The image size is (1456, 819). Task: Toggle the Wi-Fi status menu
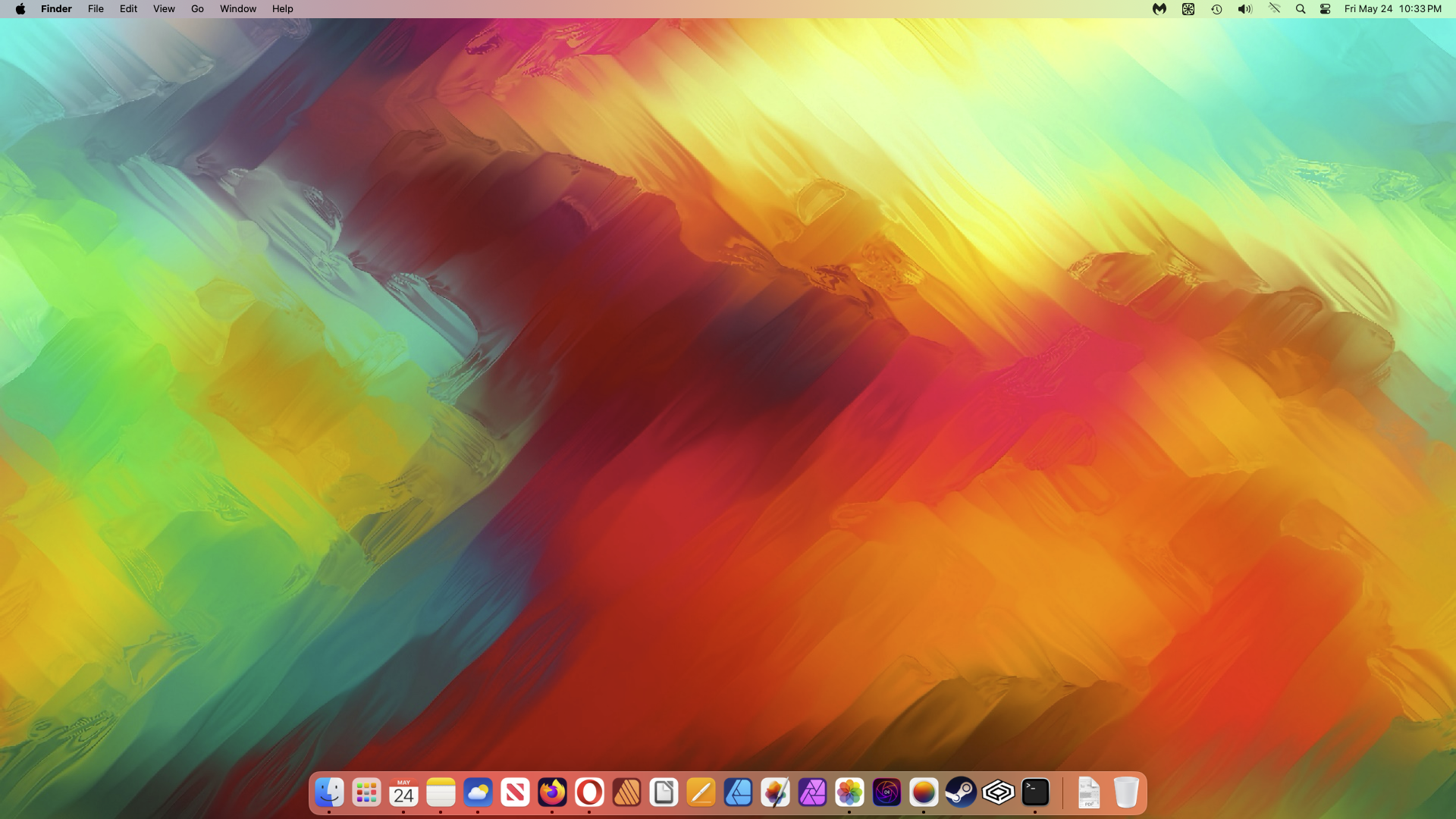1274,9
